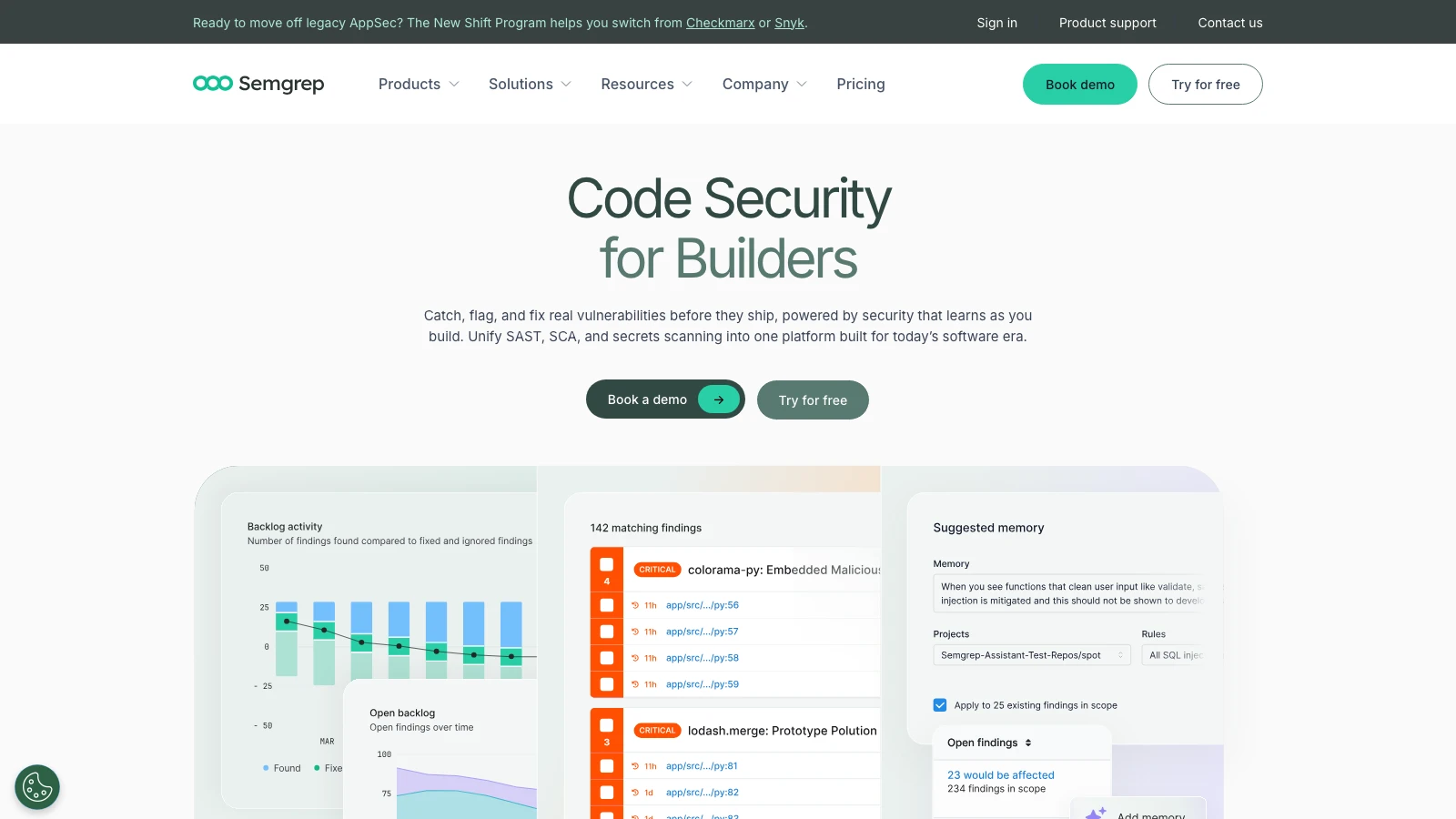Click 23 would be affected text

pyautogui.click(x=1001, y=775)
